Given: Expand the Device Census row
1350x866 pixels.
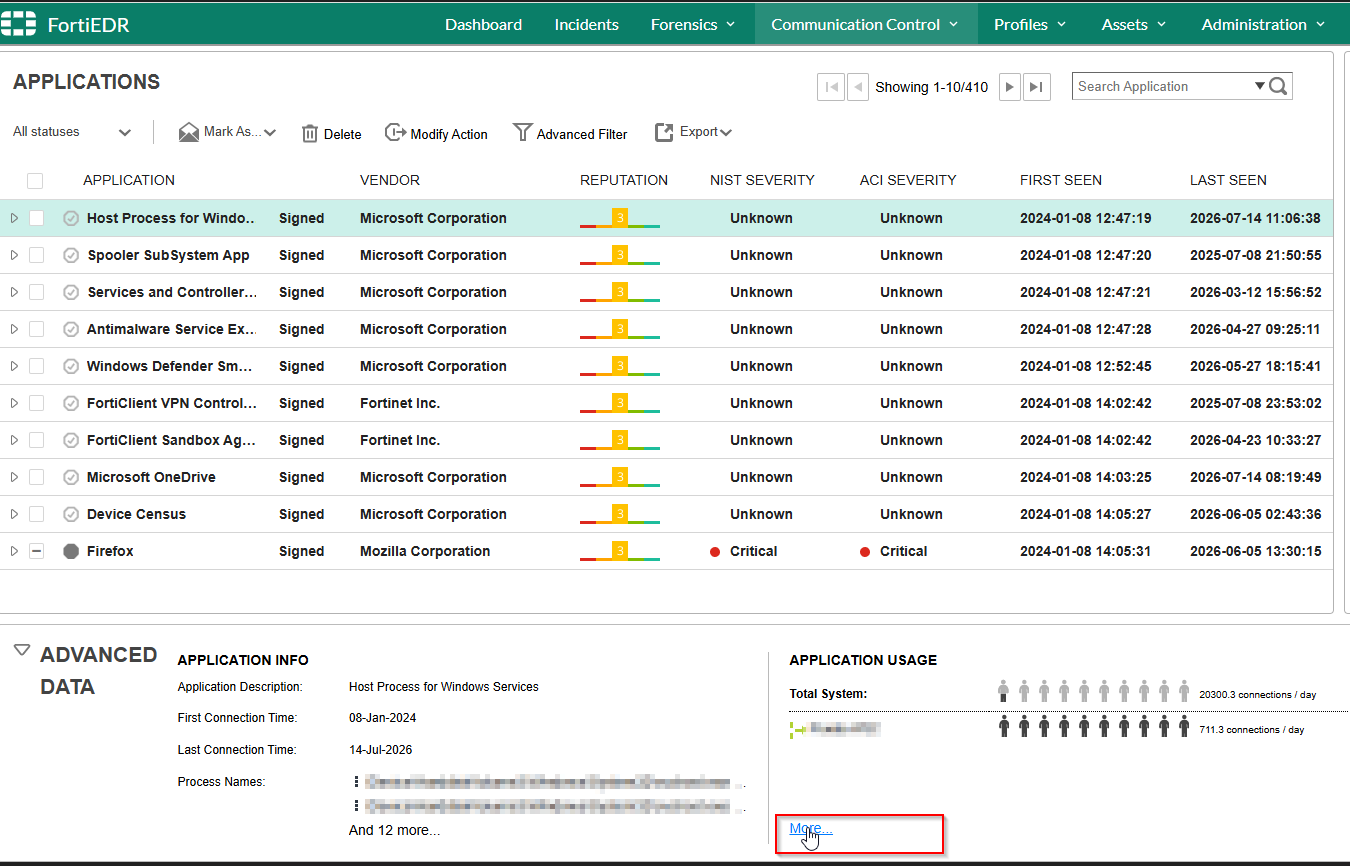Looking at the screenshot, I should click(14, 514).
